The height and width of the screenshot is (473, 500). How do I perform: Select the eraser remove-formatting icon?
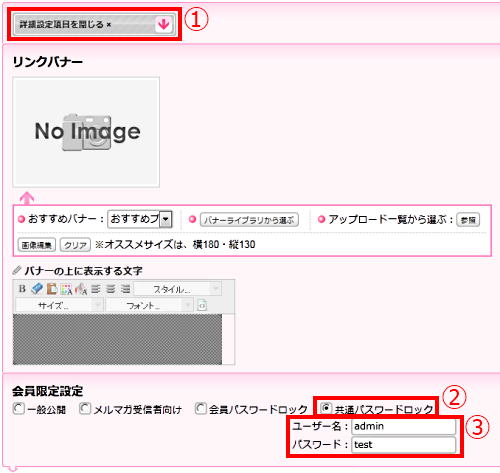click(37, 289)
